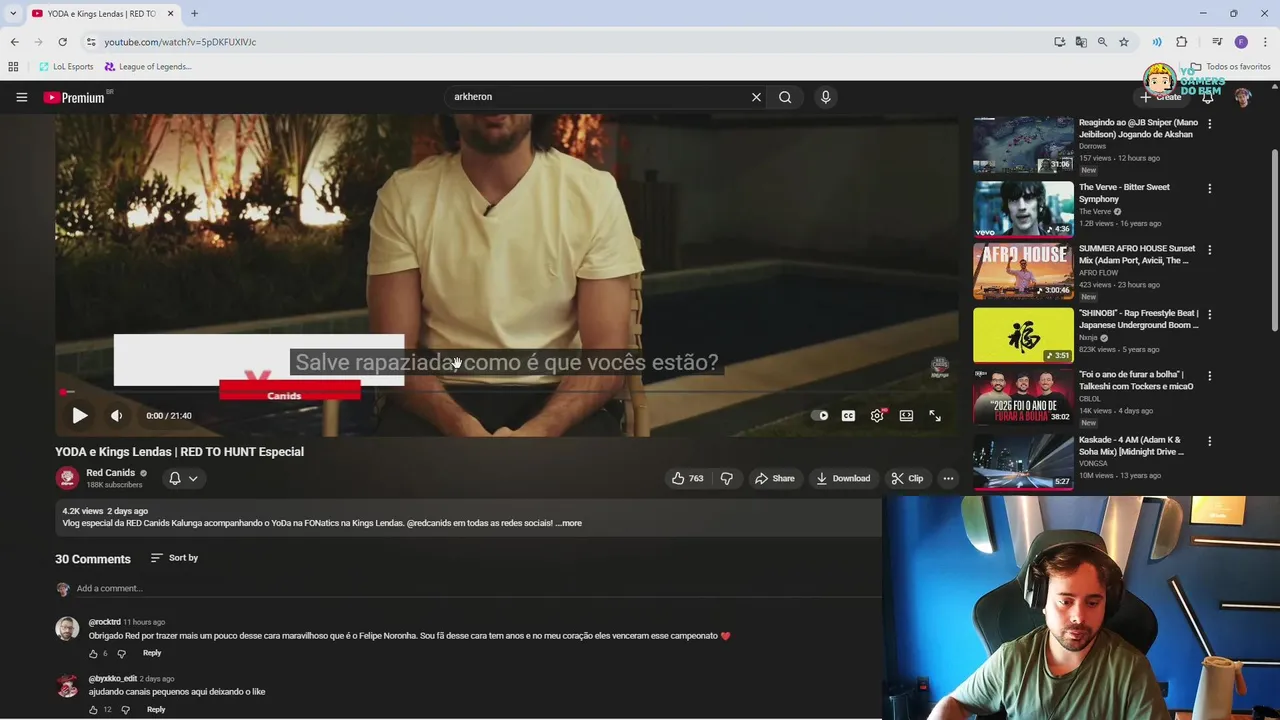Viewport: 1280px width, 720px height.
Task: Clear the arkheron search text
Action: click(x=756, y=97)
